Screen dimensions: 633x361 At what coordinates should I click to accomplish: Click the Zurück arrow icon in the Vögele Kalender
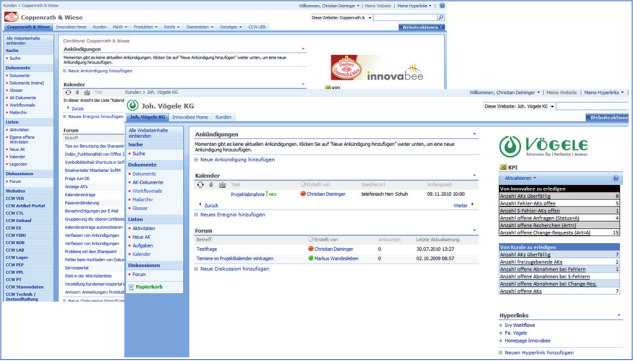(x=200, y=205)
